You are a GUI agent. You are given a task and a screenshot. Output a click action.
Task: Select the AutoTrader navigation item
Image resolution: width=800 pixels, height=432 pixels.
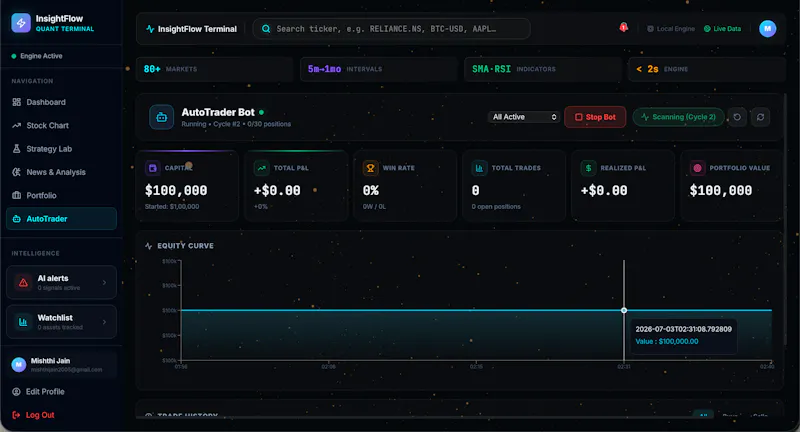coord(61,219)
